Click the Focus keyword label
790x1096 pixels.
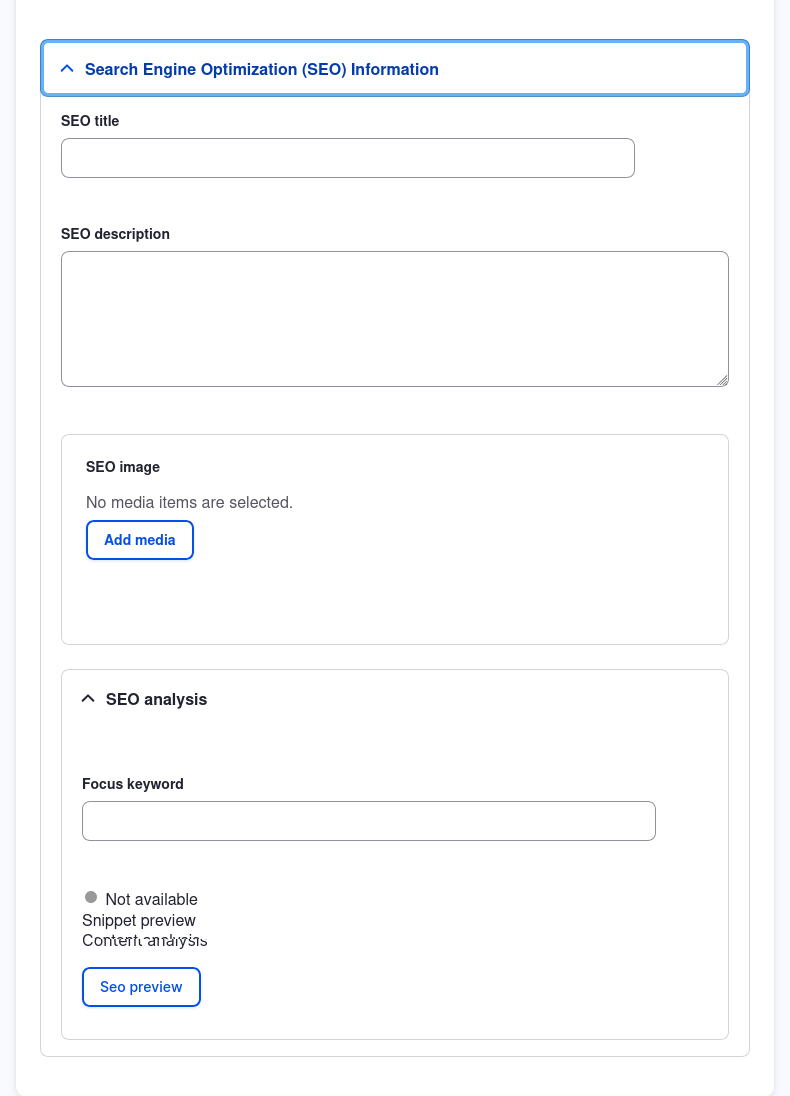132,784
